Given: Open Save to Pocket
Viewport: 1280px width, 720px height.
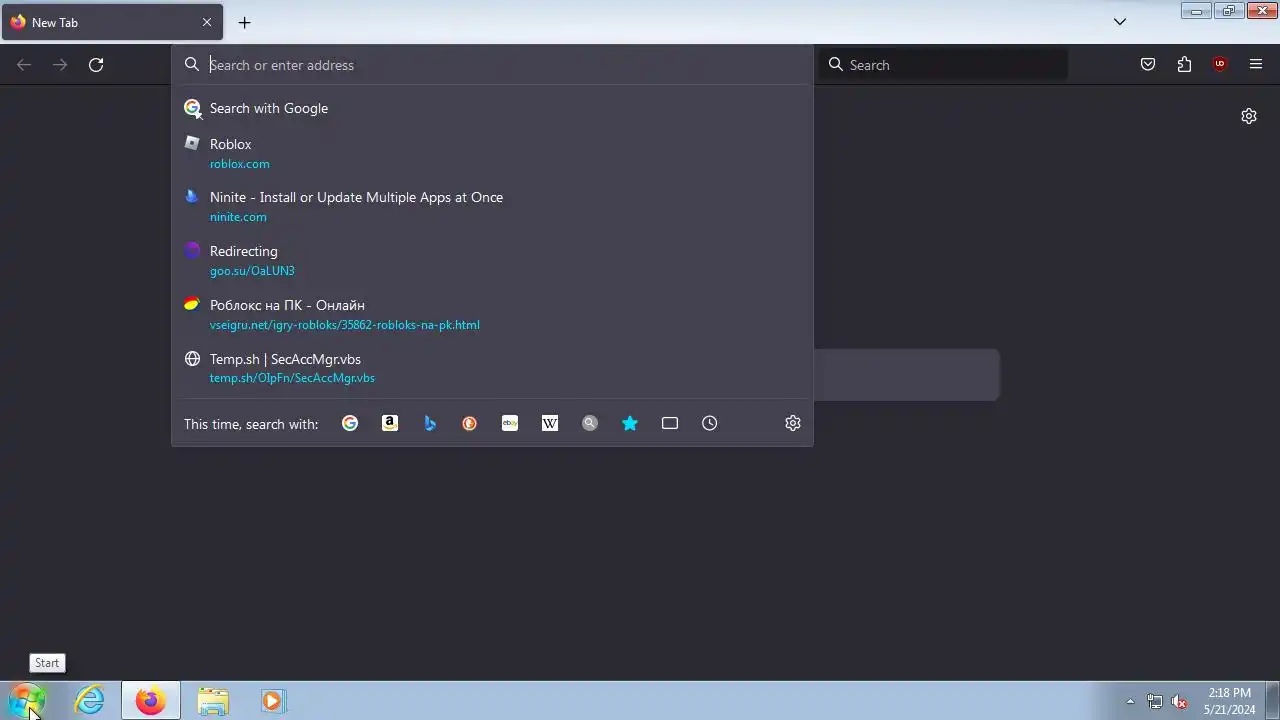Looking at the screenshot, I should pyautogui.click(x=1148, y=65).
